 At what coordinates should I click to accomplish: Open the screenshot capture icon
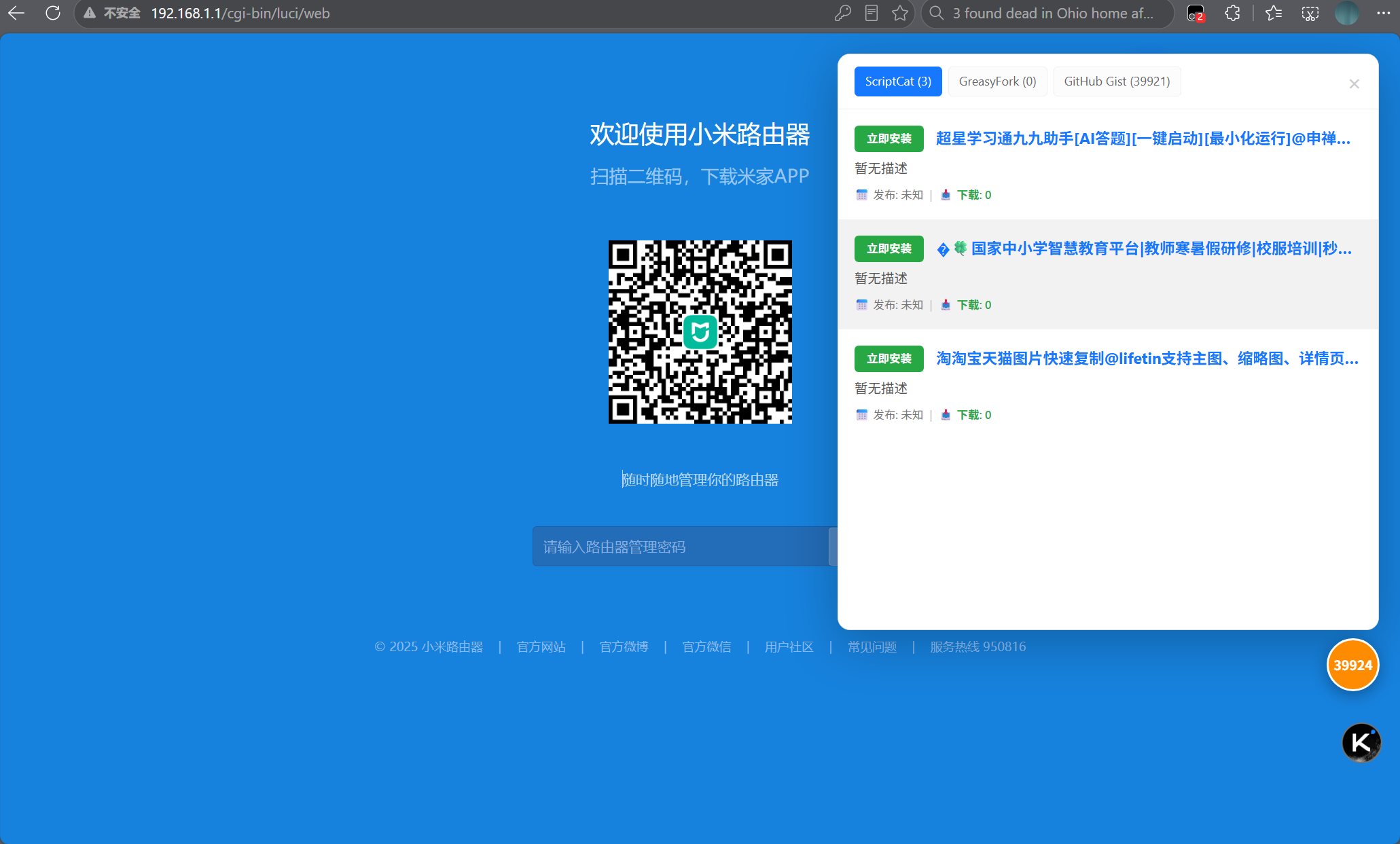(1310, 13)
